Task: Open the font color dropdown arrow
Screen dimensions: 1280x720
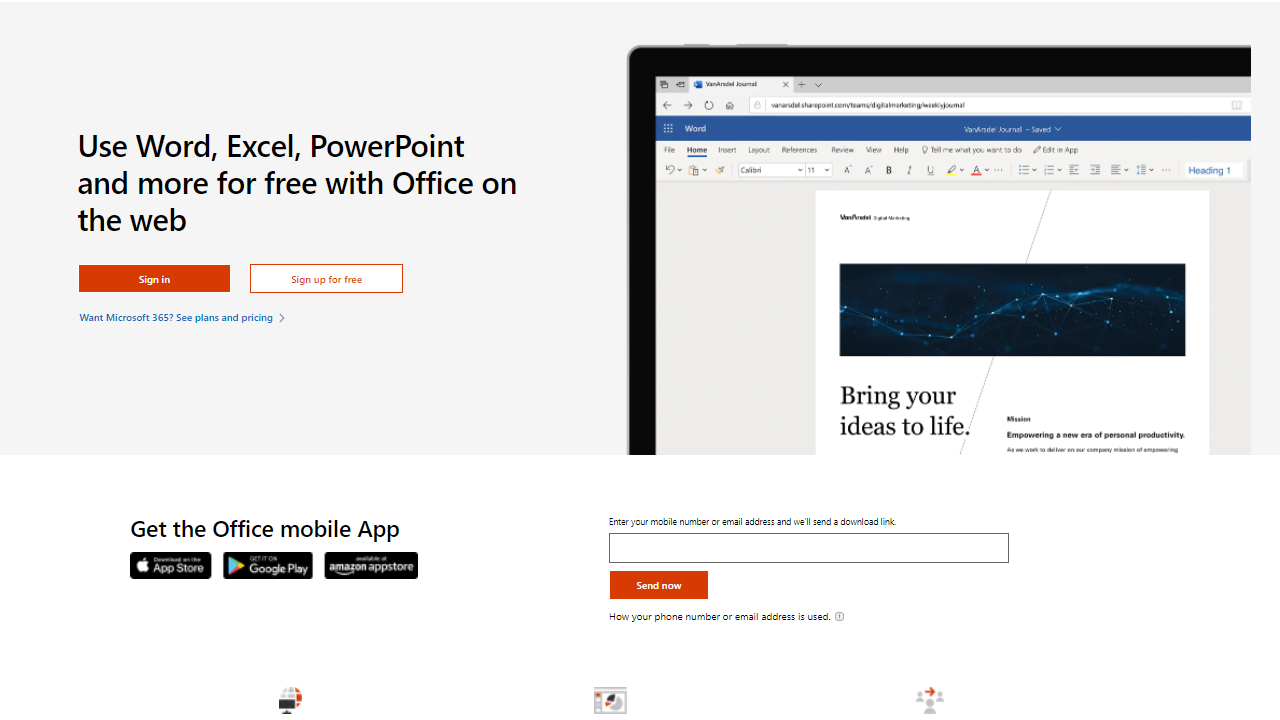Action: point(987,170)
